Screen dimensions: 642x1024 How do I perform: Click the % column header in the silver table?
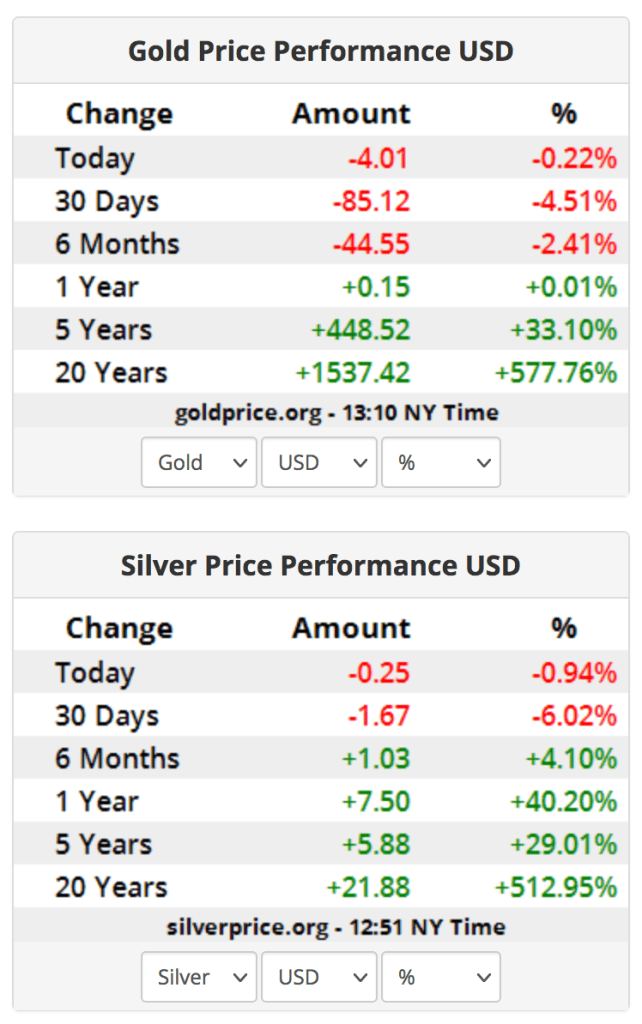tap(564, 628)
